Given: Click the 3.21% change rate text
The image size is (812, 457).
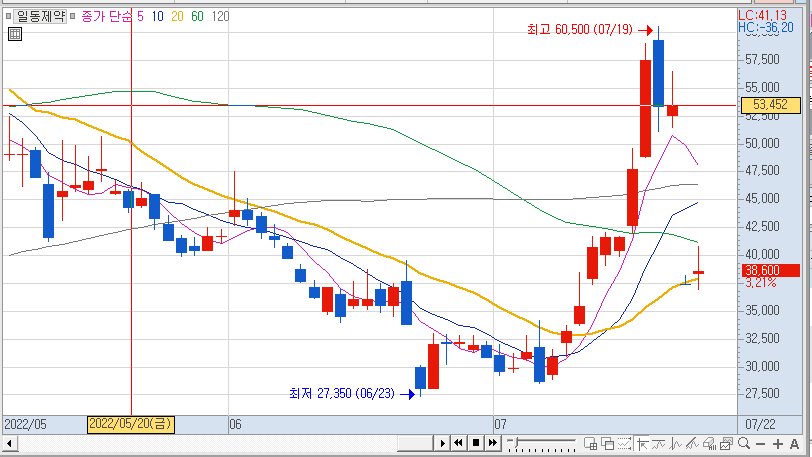Looking at the screenshot, I should (760, 282).
